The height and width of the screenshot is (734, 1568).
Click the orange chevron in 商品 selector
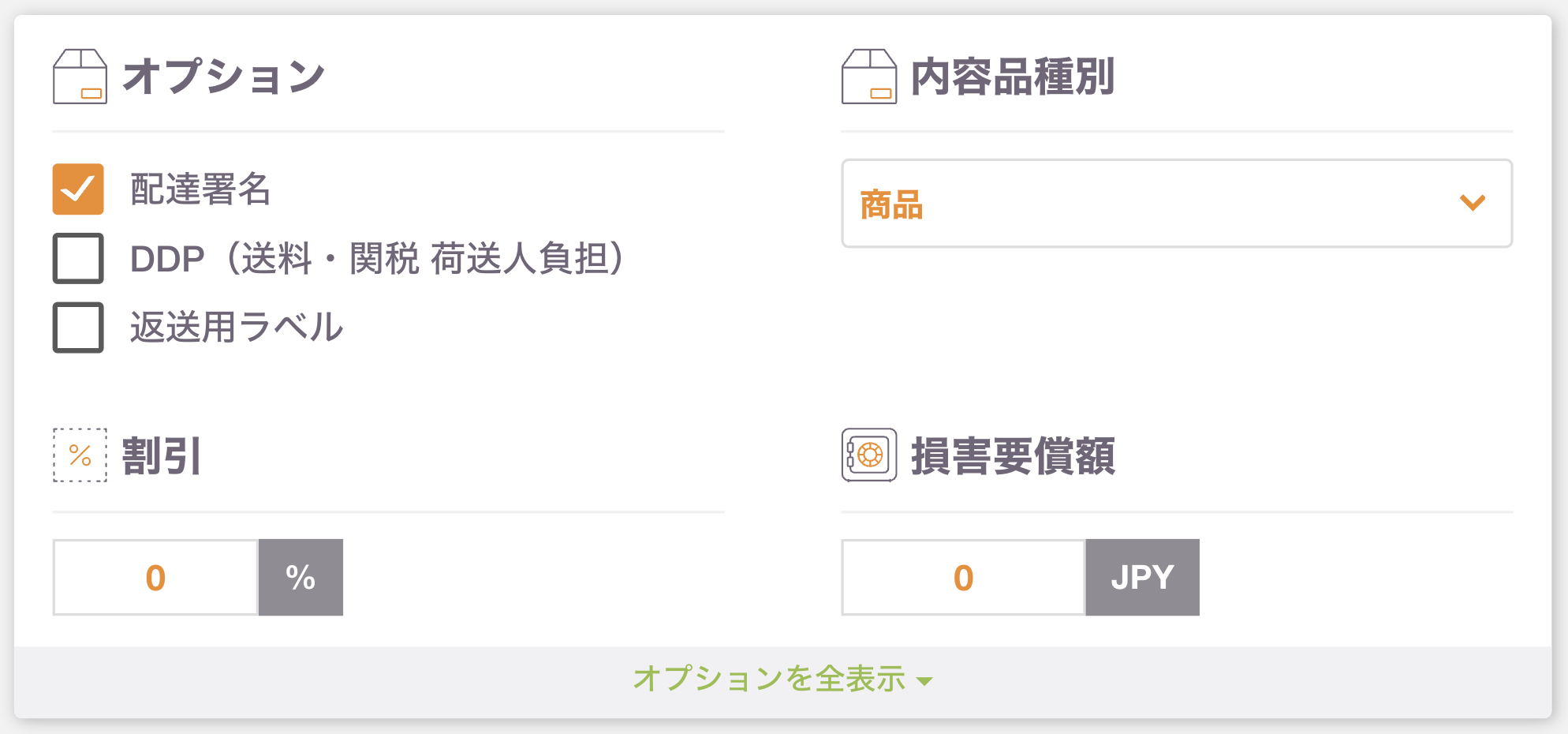point(1473,204)
